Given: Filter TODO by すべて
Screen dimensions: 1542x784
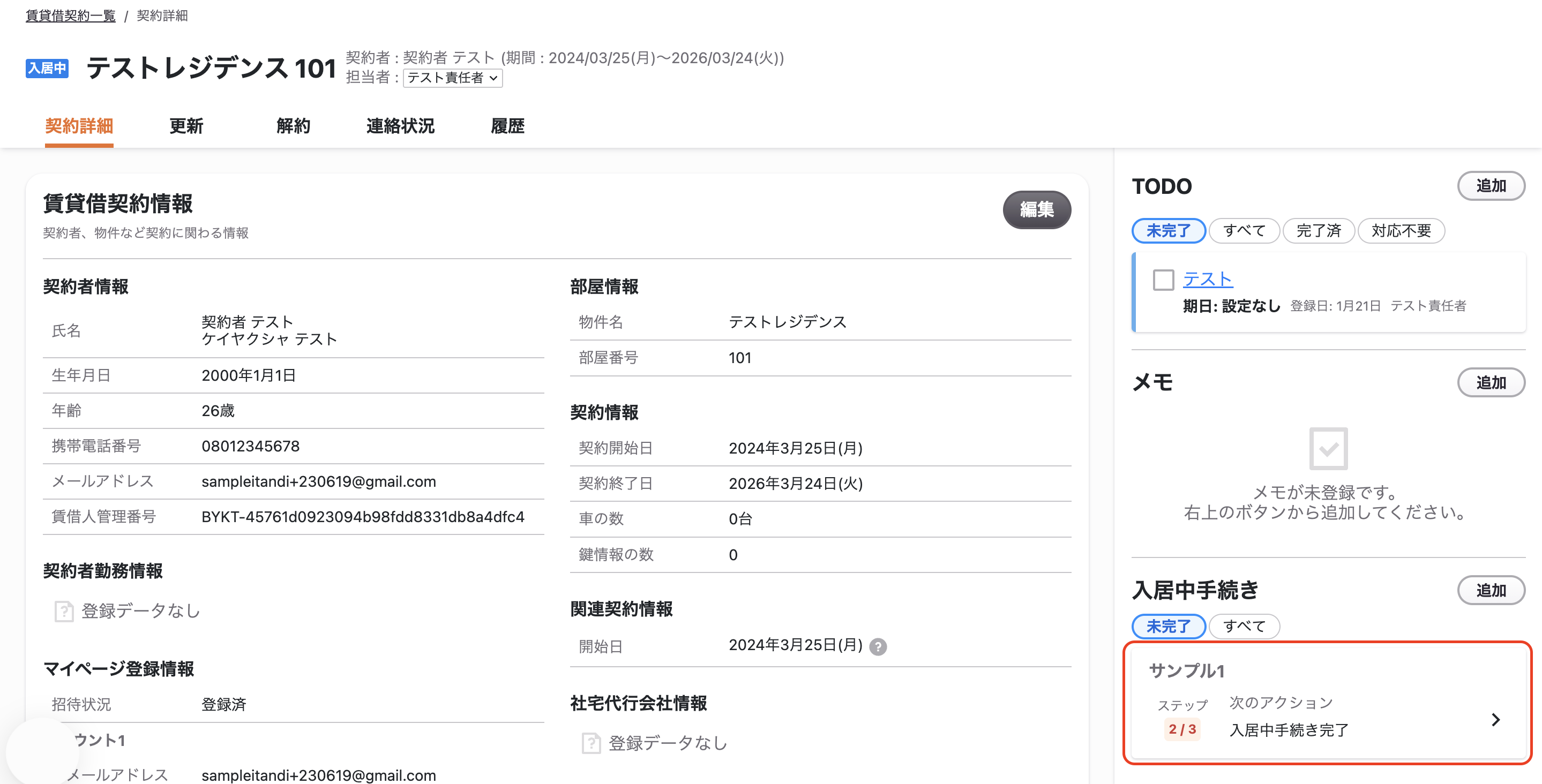Looking at the screenshot, I should click(x=1244, y=231).
